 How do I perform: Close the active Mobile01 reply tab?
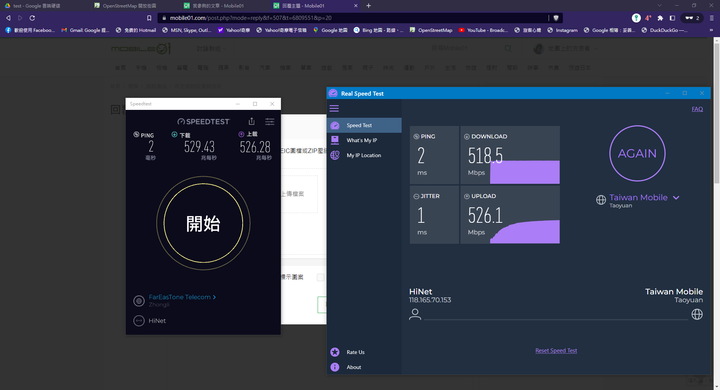pyautogui.click(x=355, y=6)
